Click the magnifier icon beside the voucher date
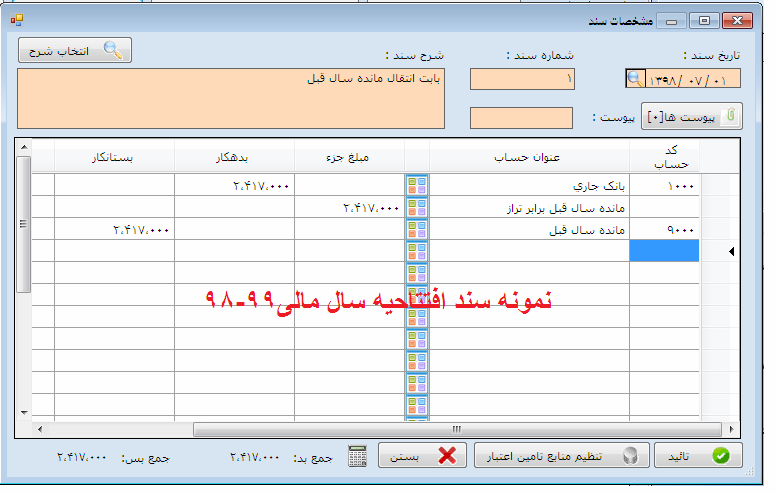 (x=636, y=79)
